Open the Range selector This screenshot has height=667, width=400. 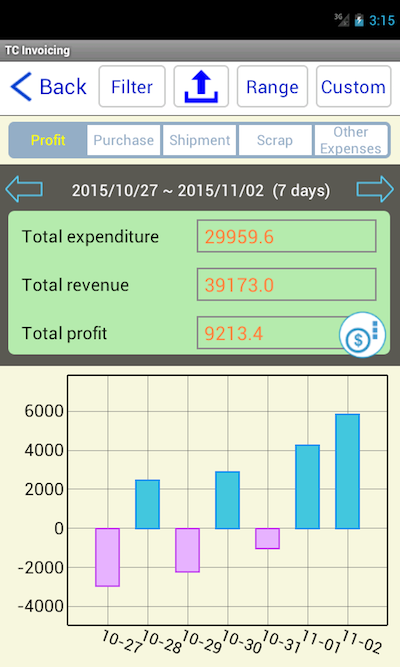(272, 86)
